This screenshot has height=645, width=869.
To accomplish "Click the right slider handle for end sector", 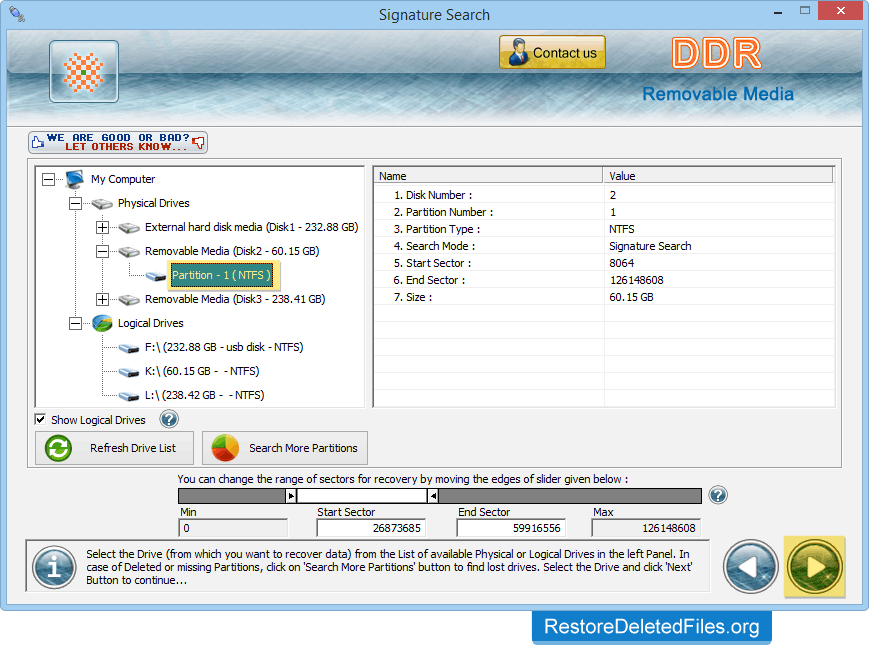I will [433, 495].
